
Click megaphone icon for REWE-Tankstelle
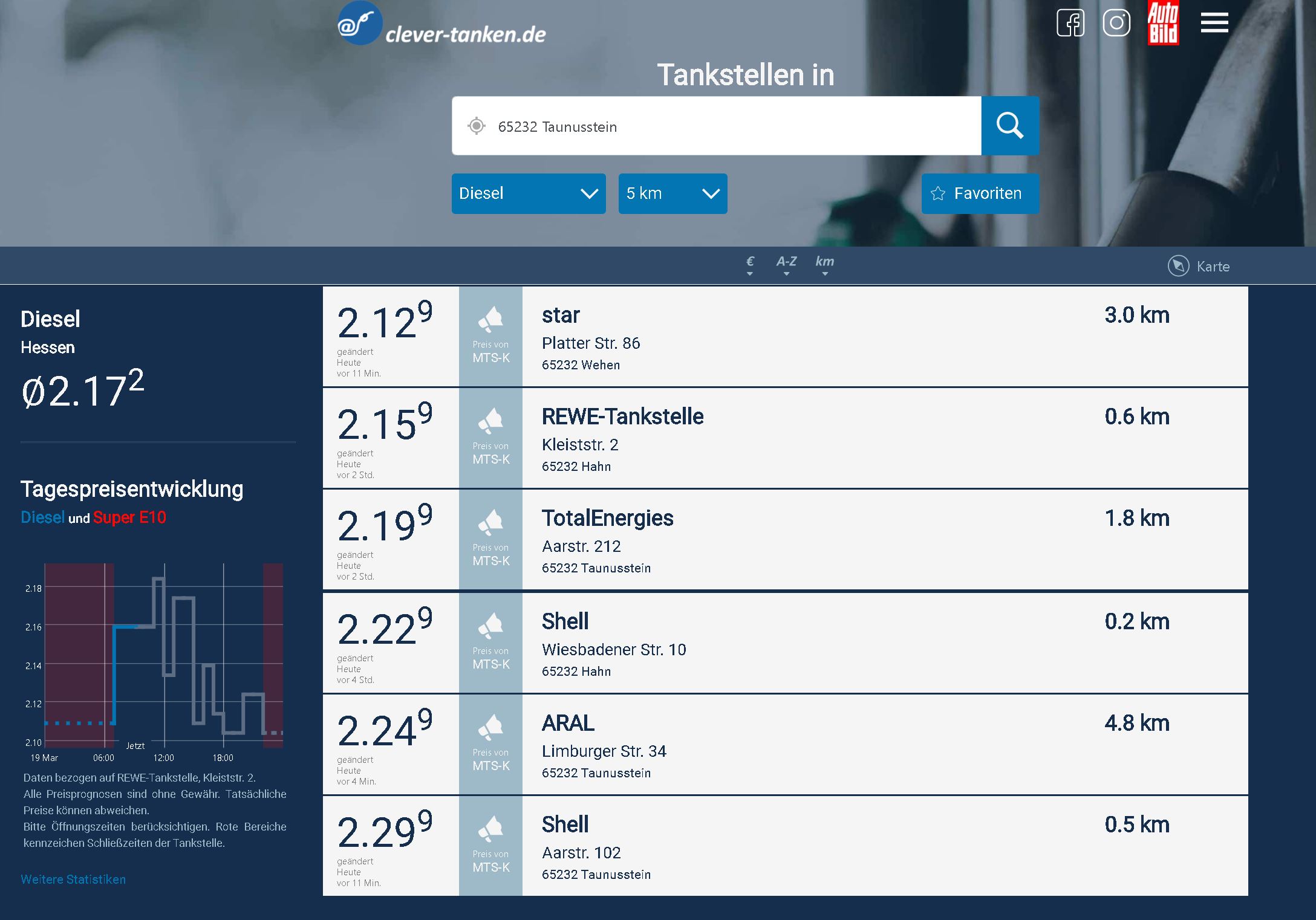(x=490, y=421)
